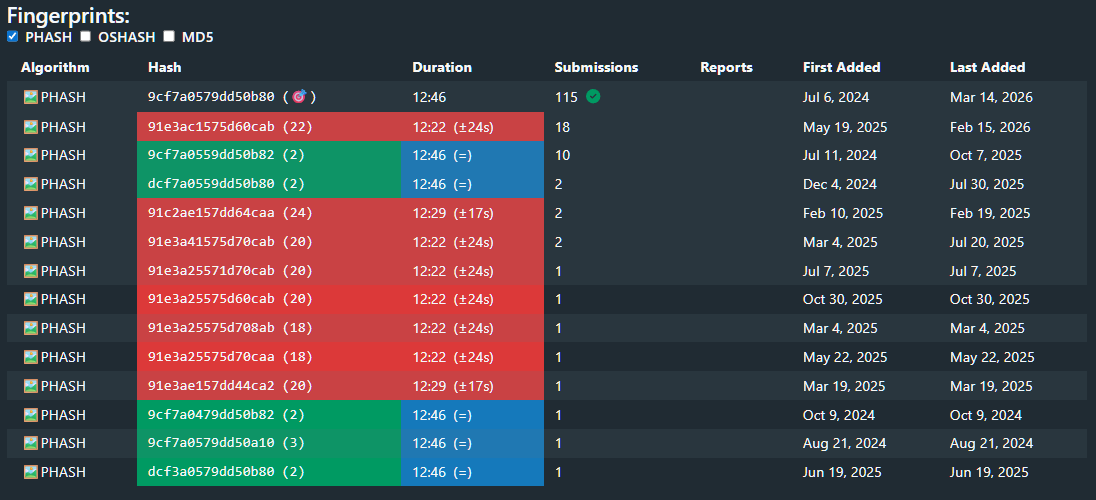The width and height of the screenshot is (1096, 500).
Task: Click the submission count 18
Action: 562,127
